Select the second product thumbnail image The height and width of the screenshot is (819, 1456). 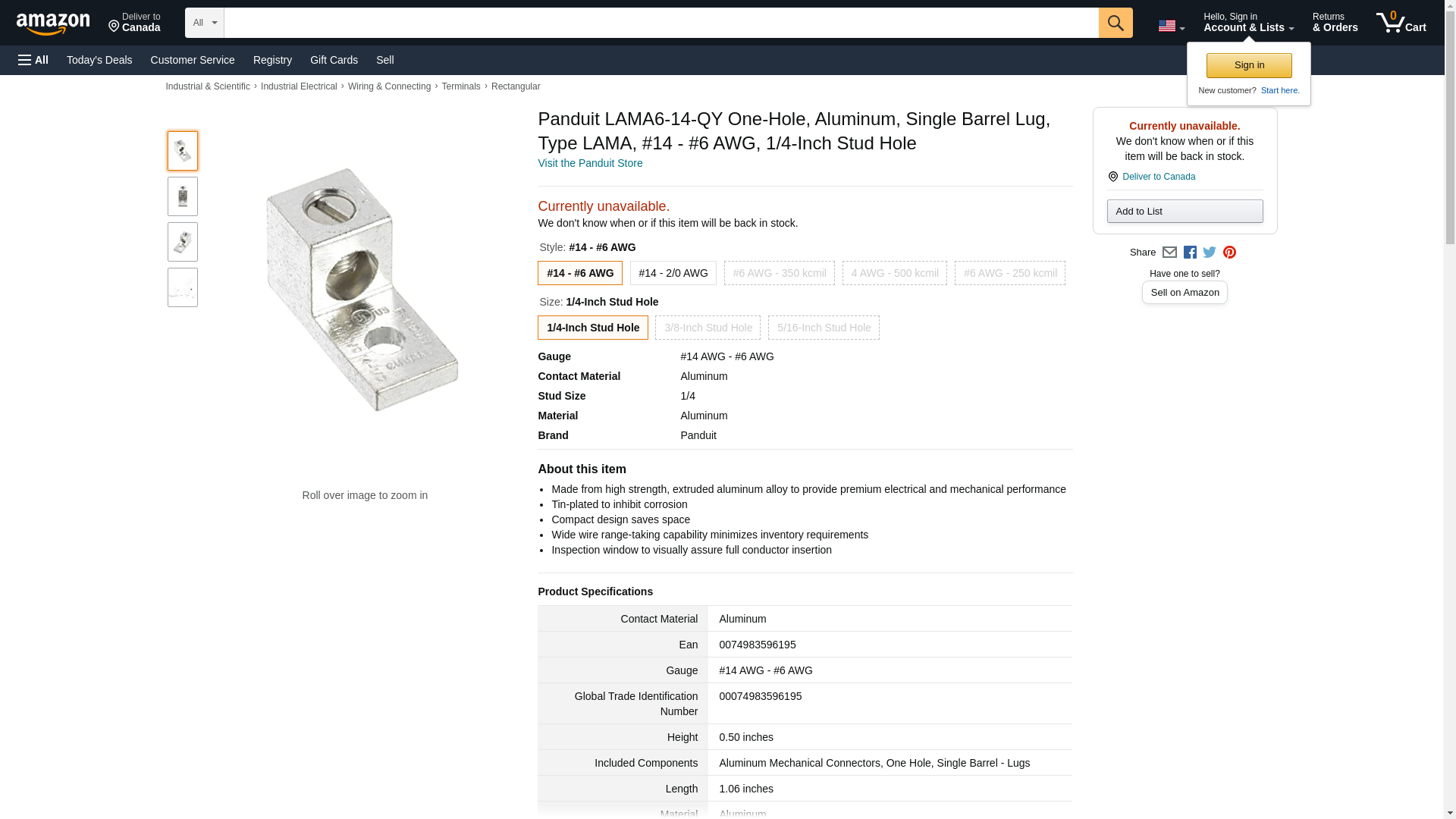[x=183, y=196]
